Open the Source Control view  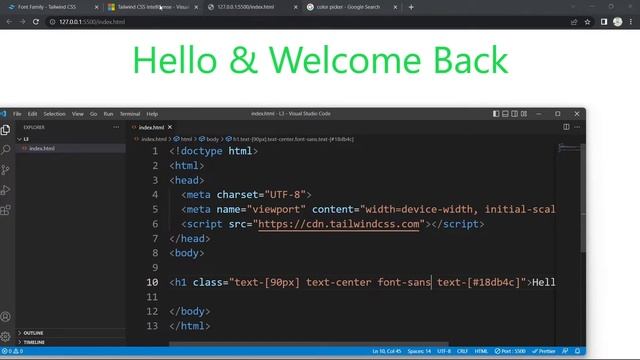tap(6, 170)
